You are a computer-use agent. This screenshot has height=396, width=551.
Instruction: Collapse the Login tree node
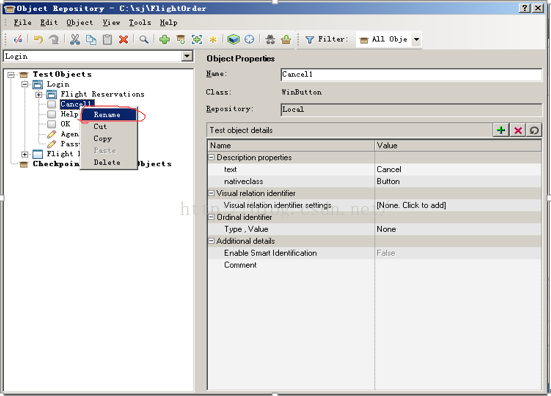click(25, 84)
